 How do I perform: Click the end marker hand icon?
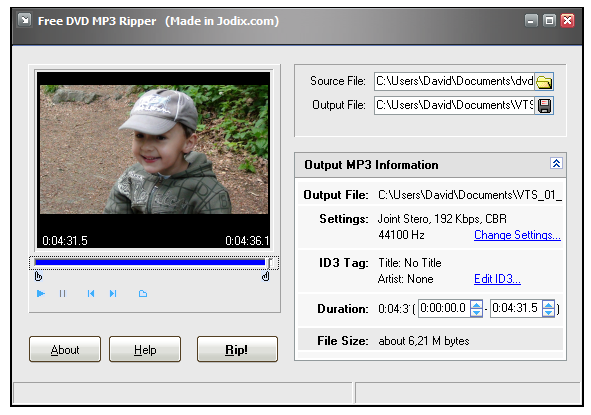pos(266,276)
